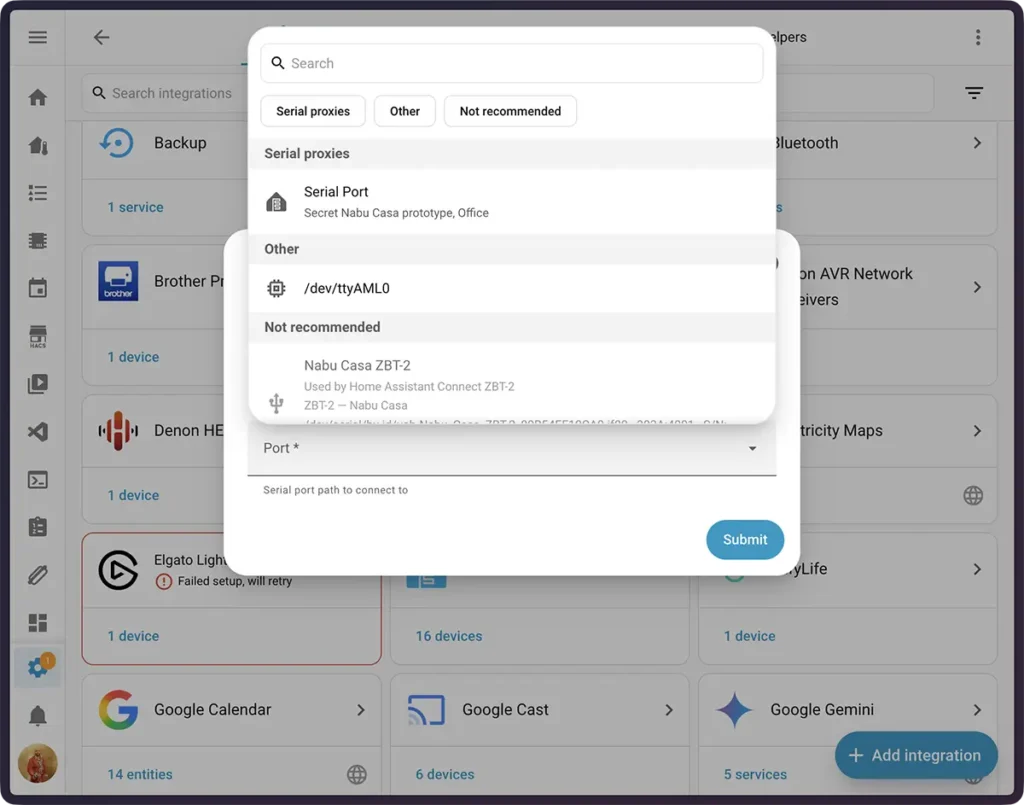This screenshot has height=805, width=1024.
Task: Expand the Denon AVR Network Receivers chevron
Action: click(x=977, y=287)
